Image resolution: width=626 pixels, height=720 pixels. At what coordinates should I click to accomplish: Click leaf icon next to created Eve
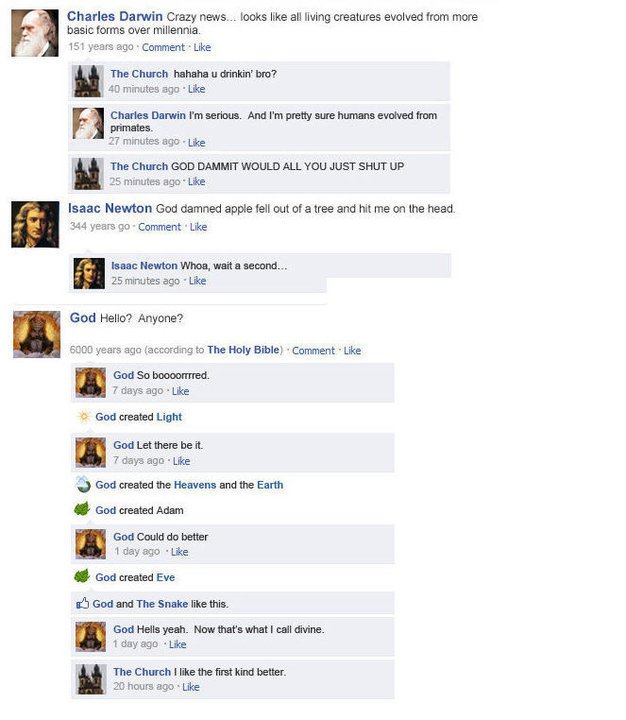82,576
